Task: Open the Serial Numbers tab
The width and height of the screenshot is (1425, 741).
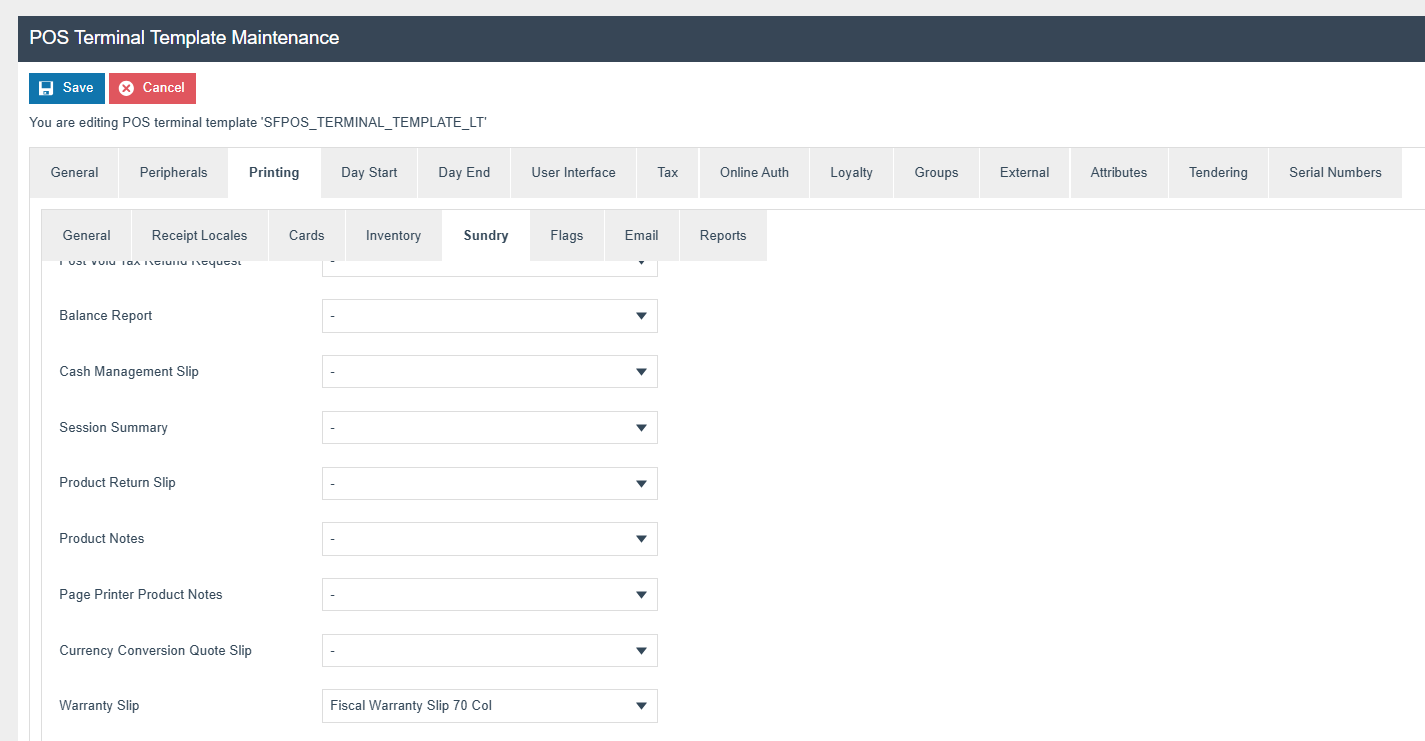Action: 1334,173
